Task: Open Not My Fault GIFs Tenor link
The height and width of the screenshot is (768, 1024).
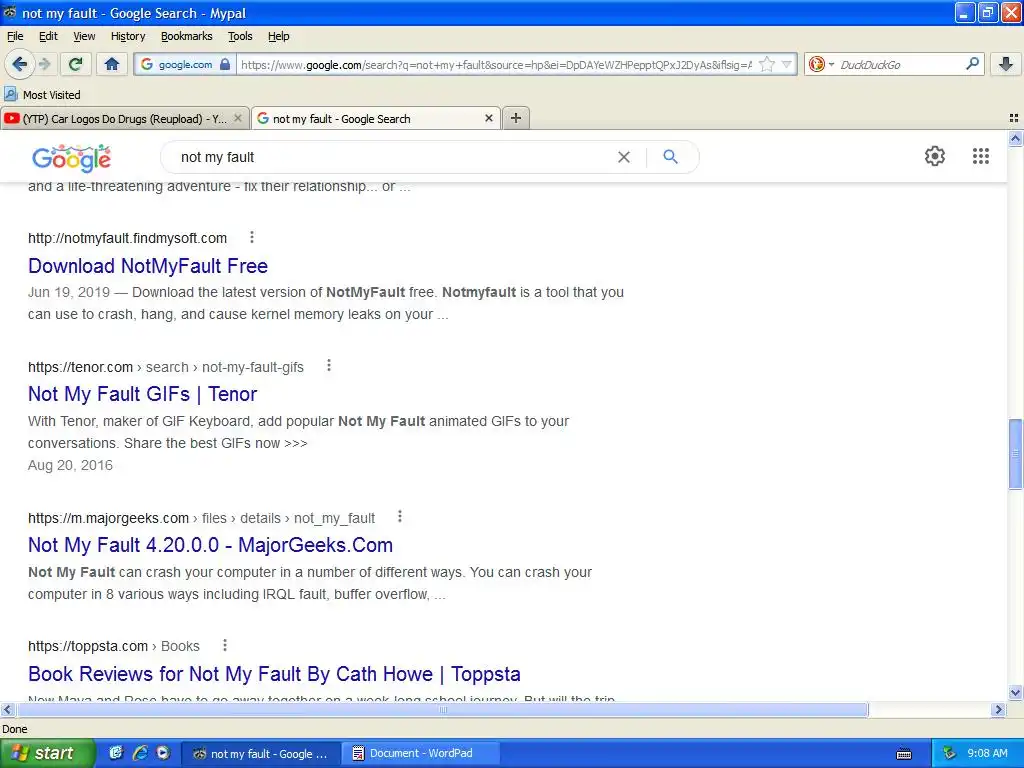Action: click(142, 394)
